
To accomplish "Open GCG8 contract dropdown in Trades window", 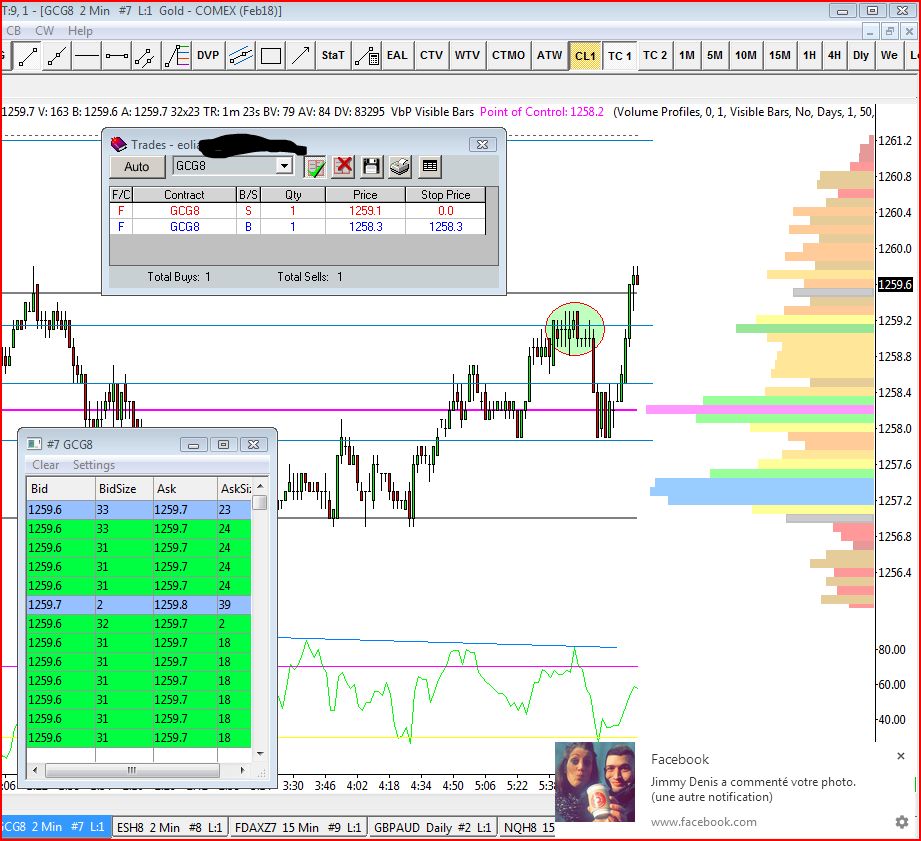I will (284, 166).
